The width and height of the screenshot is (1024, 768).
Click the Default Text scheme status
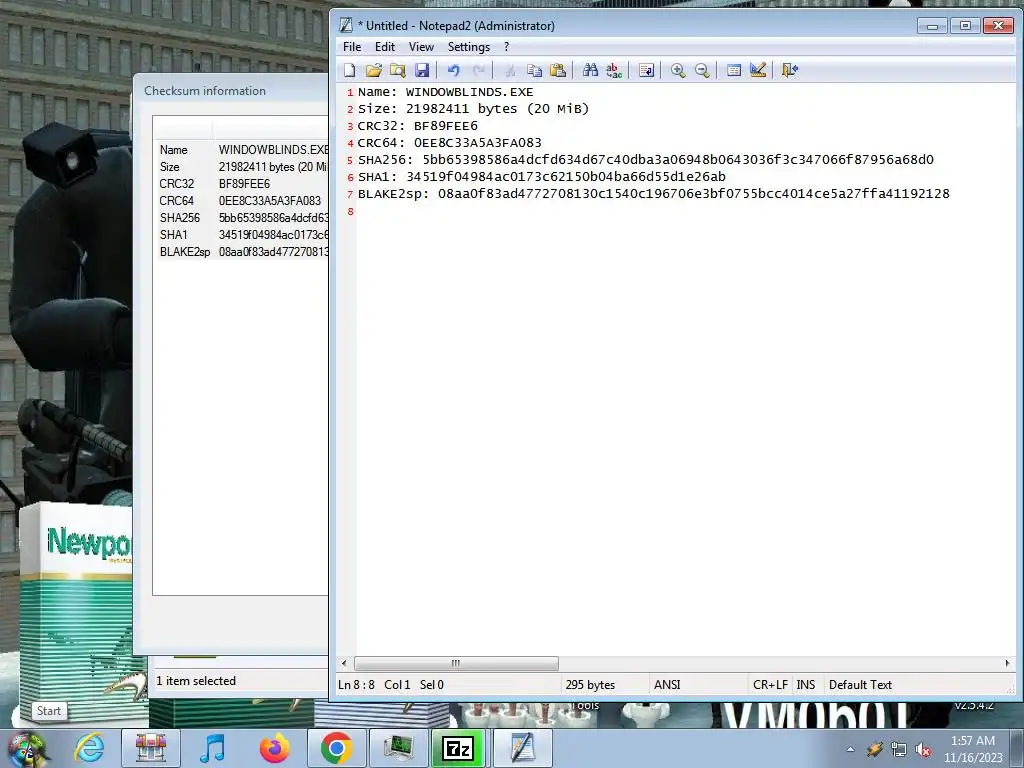[x=860, y=685]
